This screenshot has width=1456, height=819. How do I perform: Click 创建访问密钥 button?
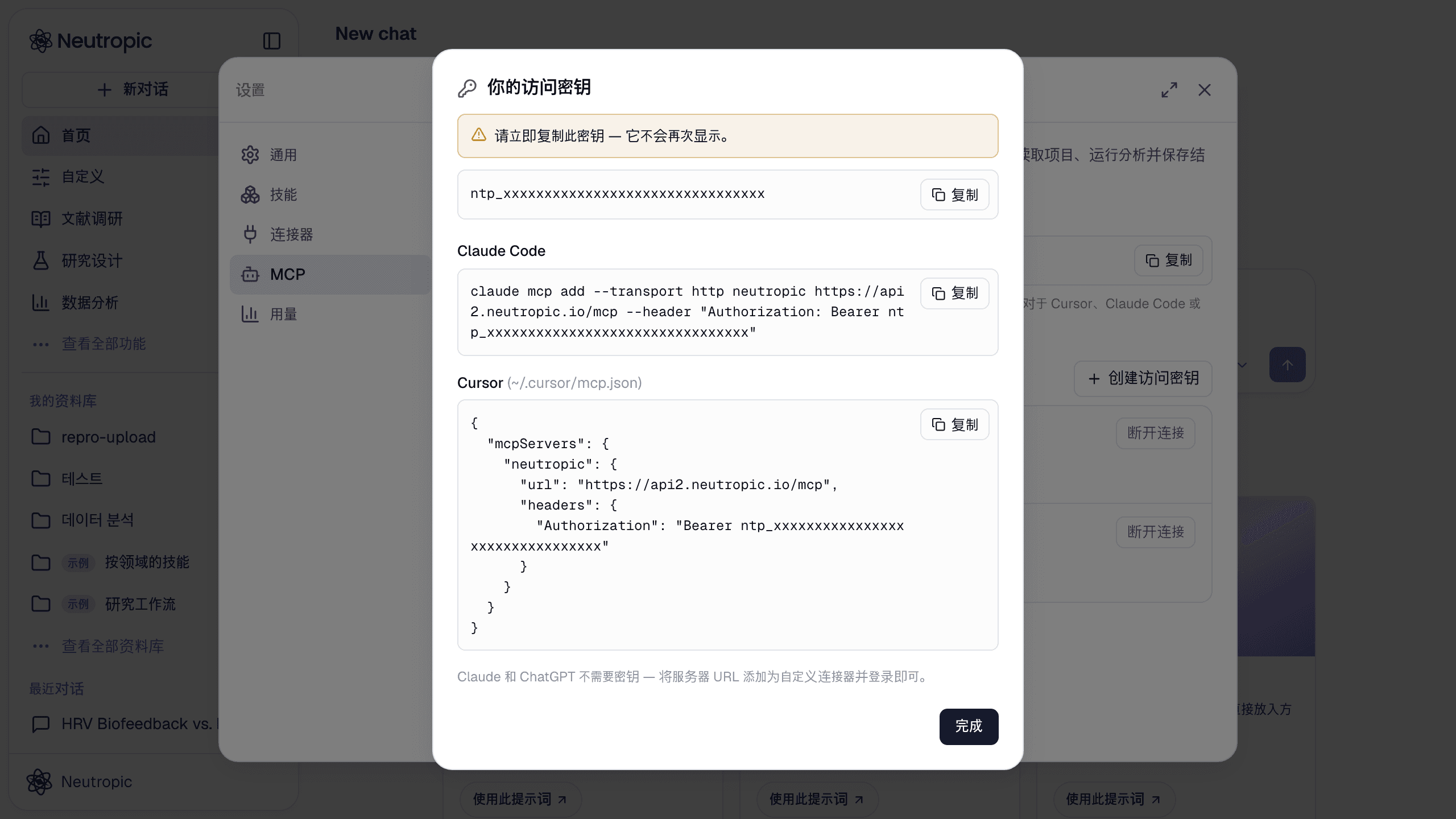coord(1143,378)
